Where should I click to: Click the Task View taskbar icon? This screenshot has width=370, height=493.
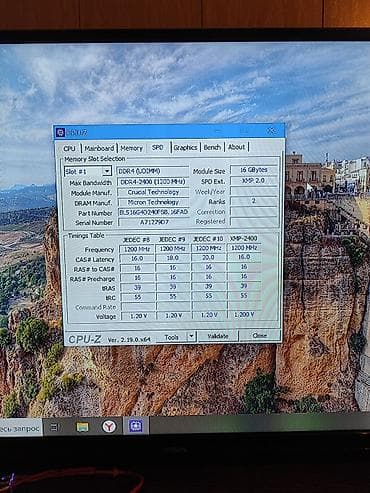55,427
